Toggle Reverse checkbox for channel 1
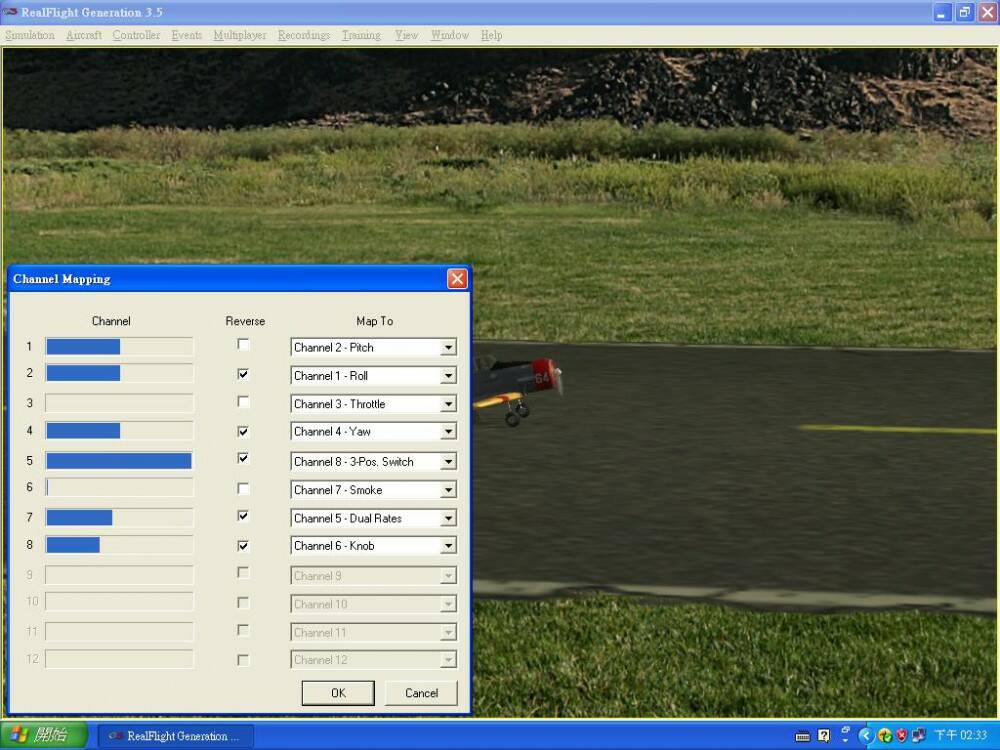 point(243,344)
